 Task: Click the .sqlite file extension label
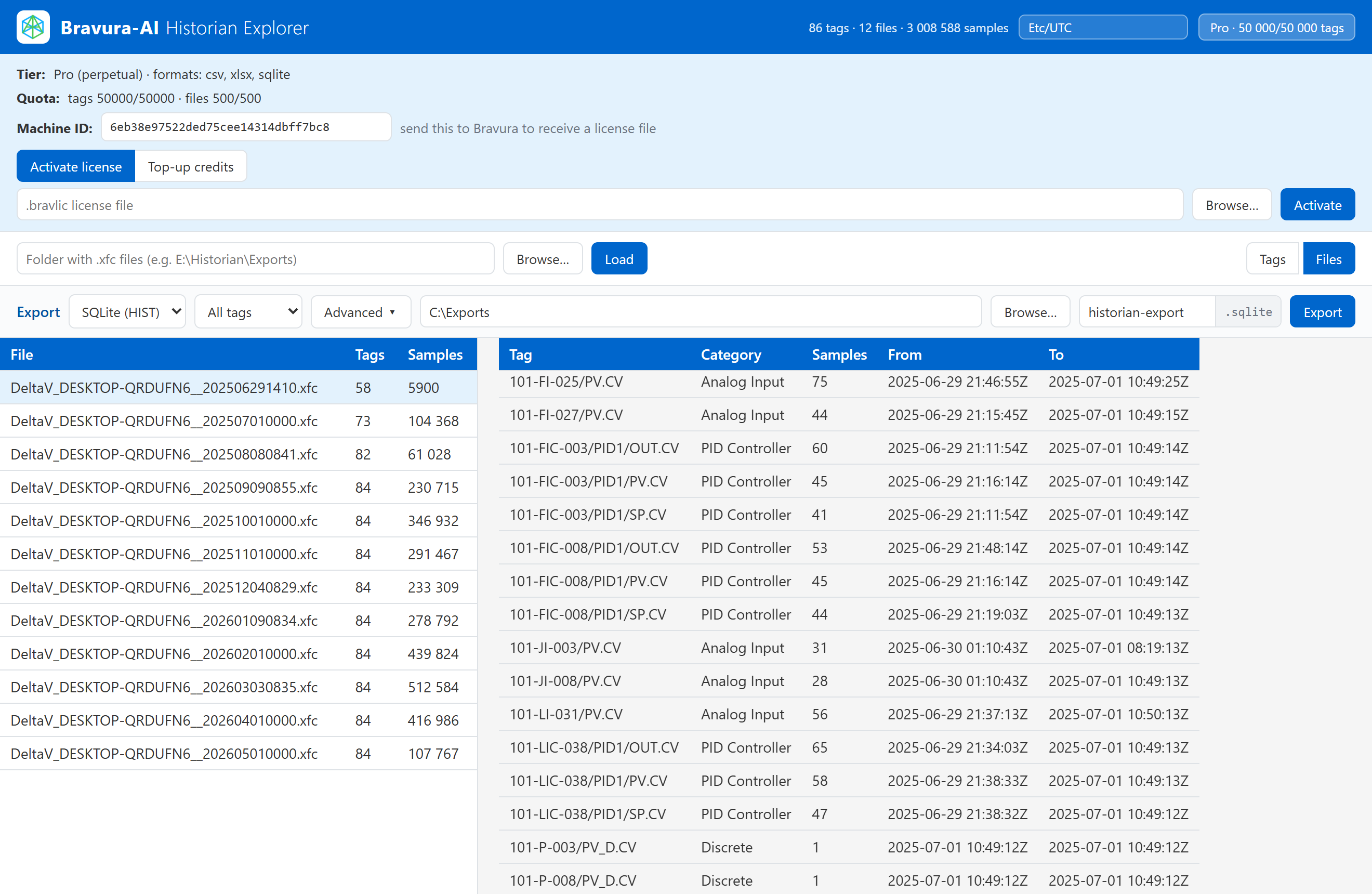(1249, 312)
